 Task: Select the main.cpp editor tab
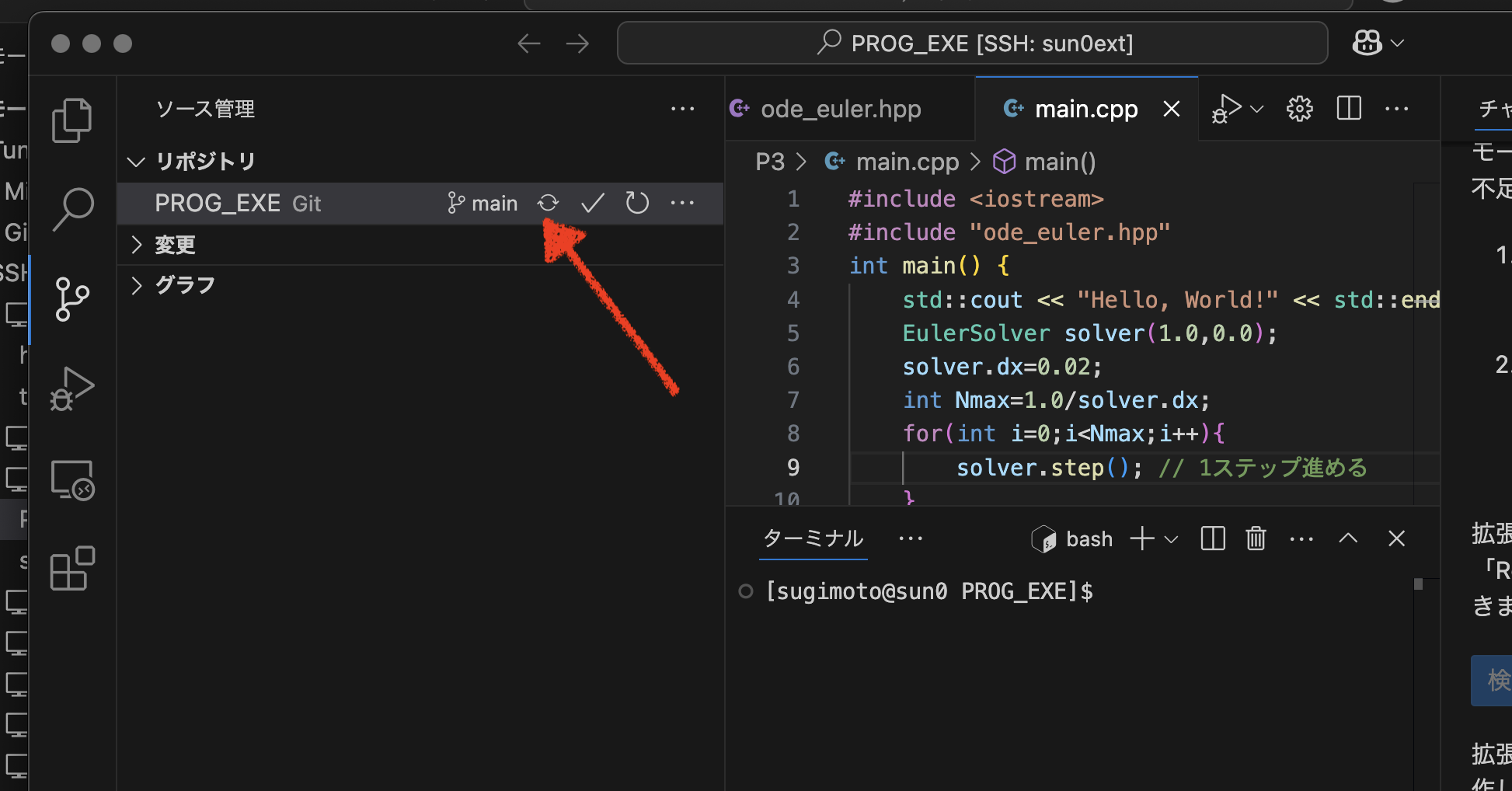(1085, 109)
